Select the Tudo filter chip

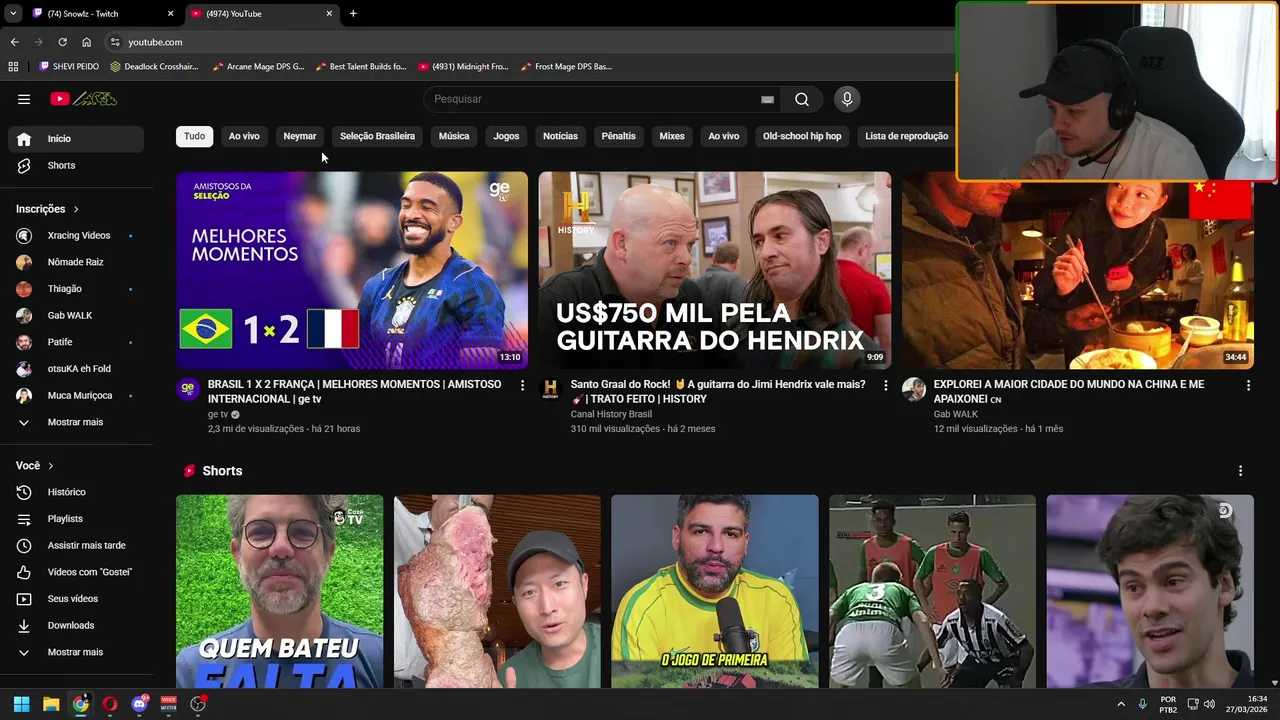195,136
